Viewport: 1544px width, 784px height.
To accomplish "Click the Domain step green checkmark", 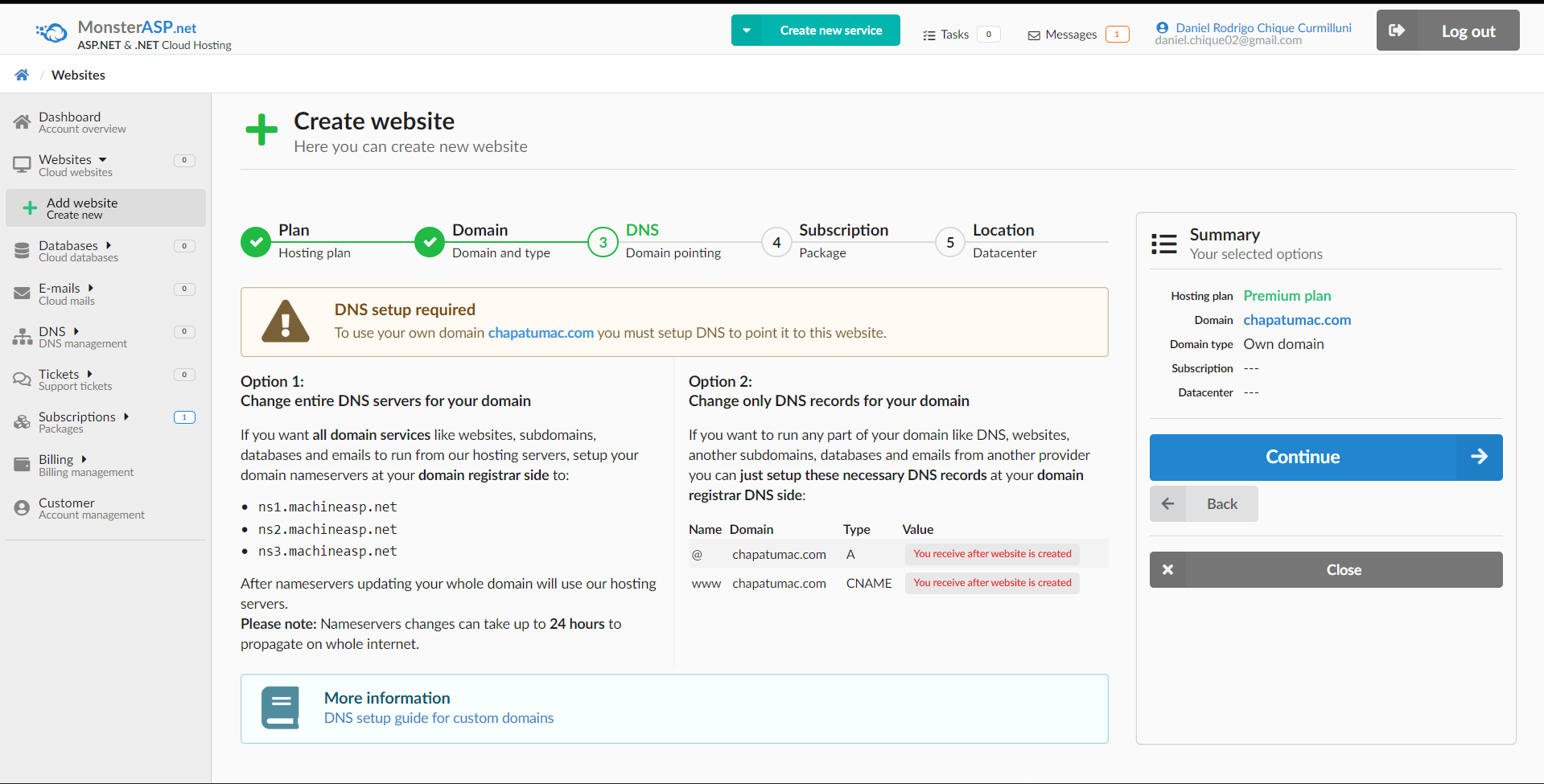I will 430,242.
